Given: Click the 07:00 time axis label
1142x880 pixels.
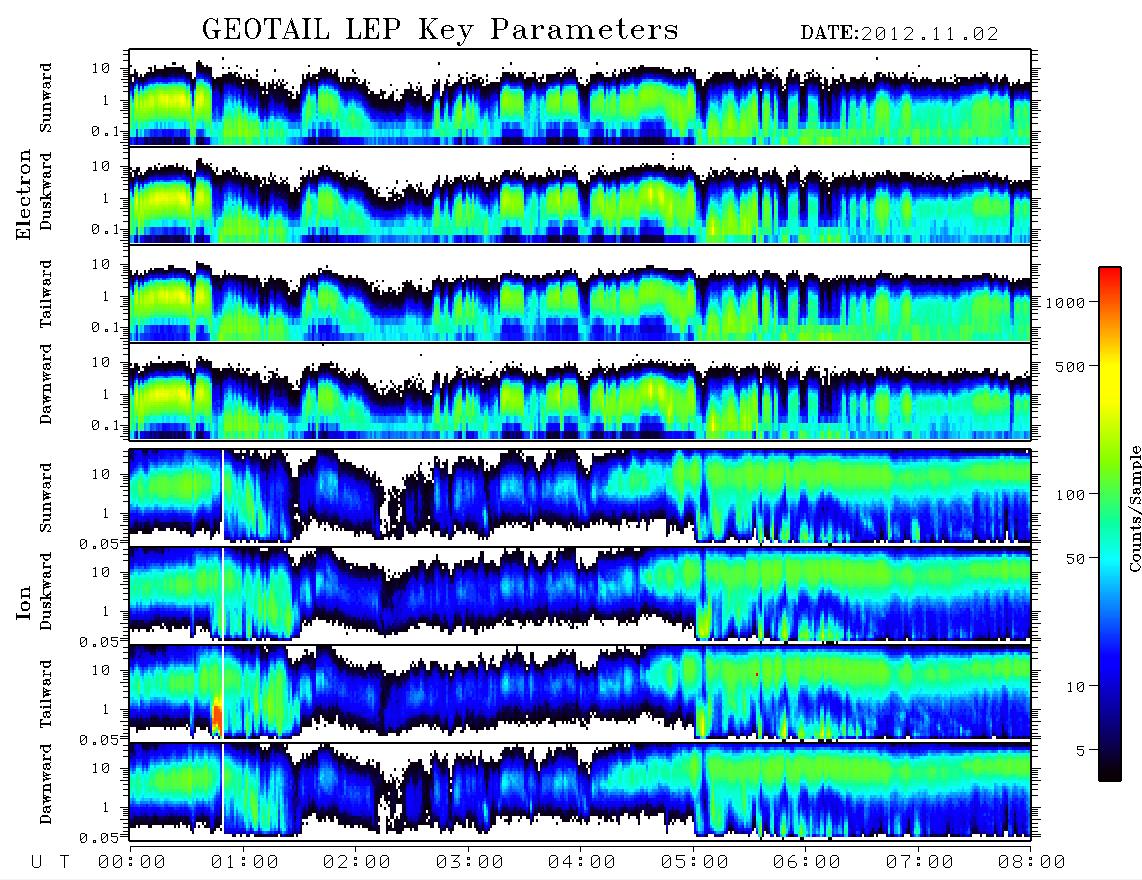Looking at the screenshot, I should (x=920, y=863).
